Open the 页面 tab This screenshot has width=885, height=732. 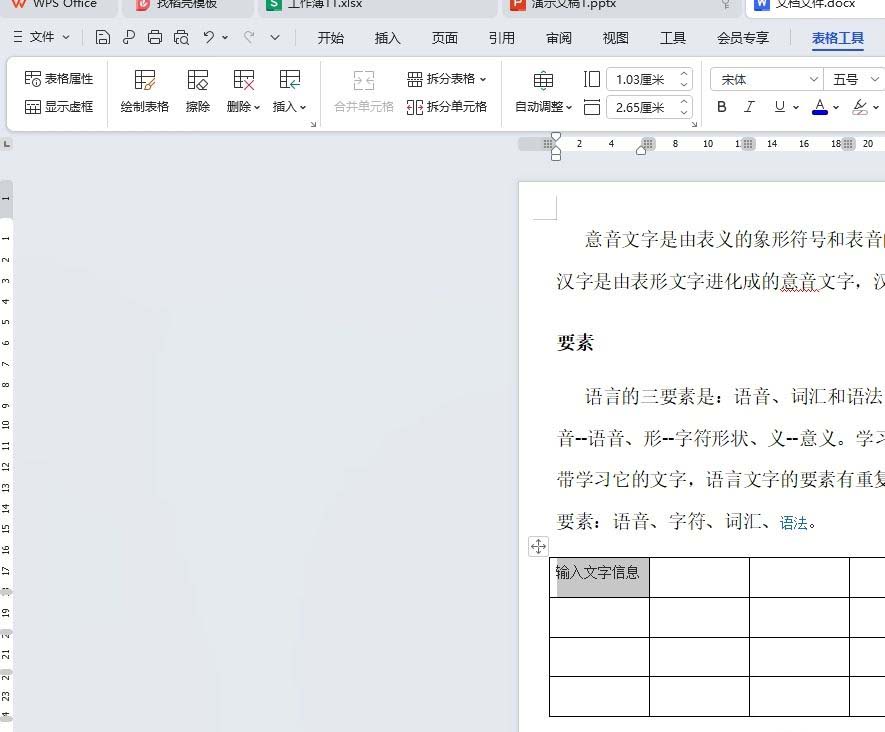[x=444, y=38]
